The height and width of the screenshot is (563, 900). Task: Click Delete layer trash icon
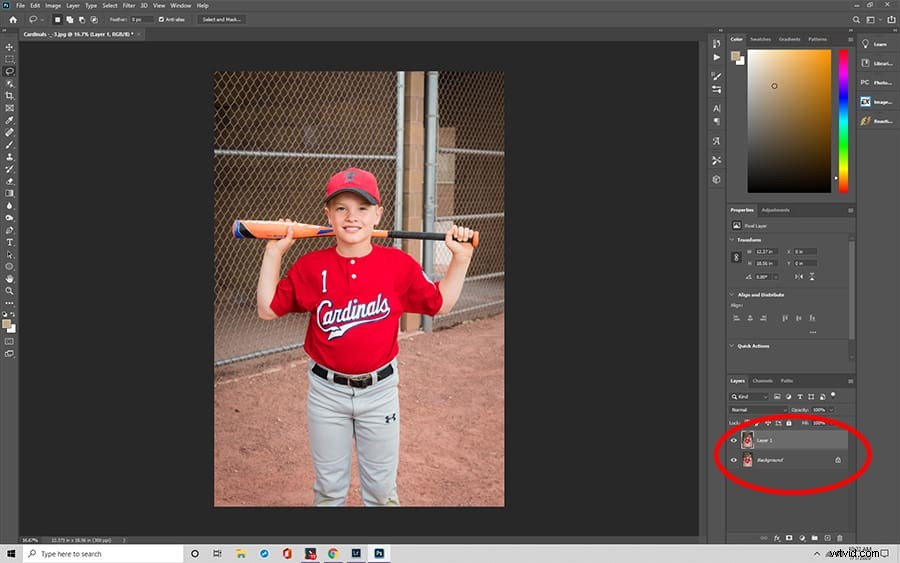[x=840, y=538]
